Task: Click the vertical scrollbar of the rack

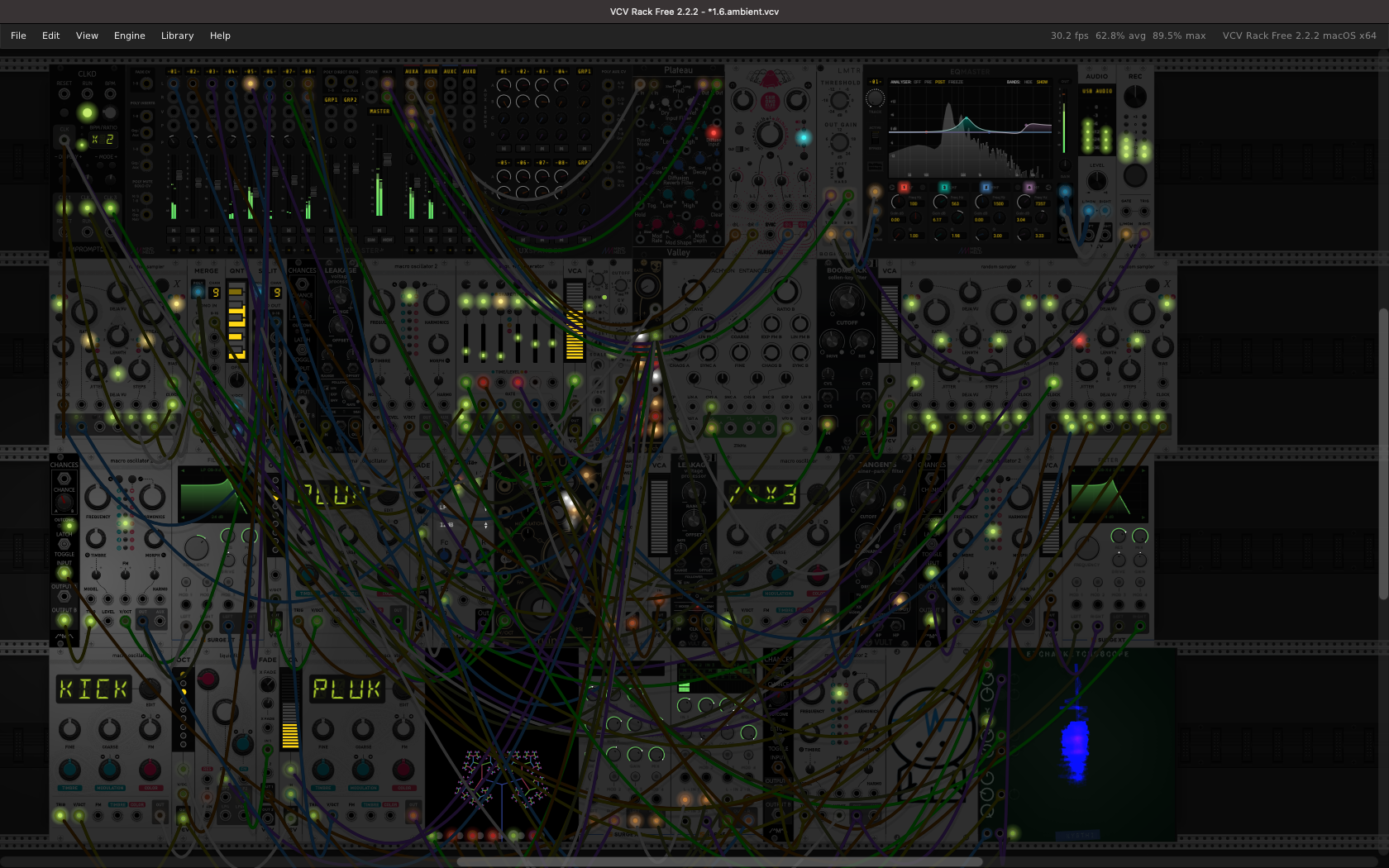Action: (1383, 455)
